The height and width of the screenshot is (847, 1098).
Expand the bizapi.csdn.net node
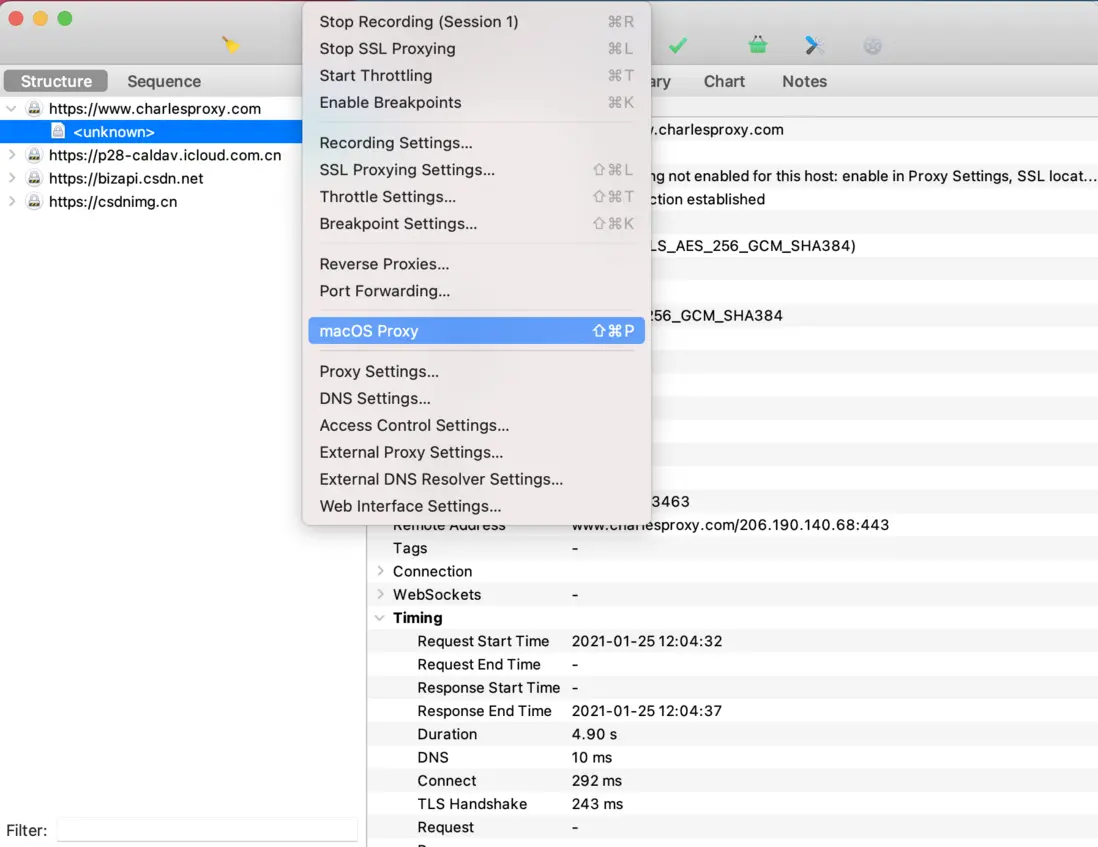(11, 178)
